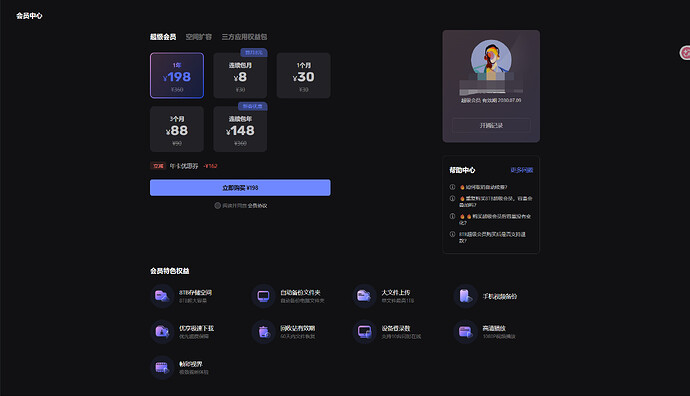Viewport: 690px width, 396px height.
Task: Click the 自动备份文件夹 monitor icon
Action: [x=263, y=296]
